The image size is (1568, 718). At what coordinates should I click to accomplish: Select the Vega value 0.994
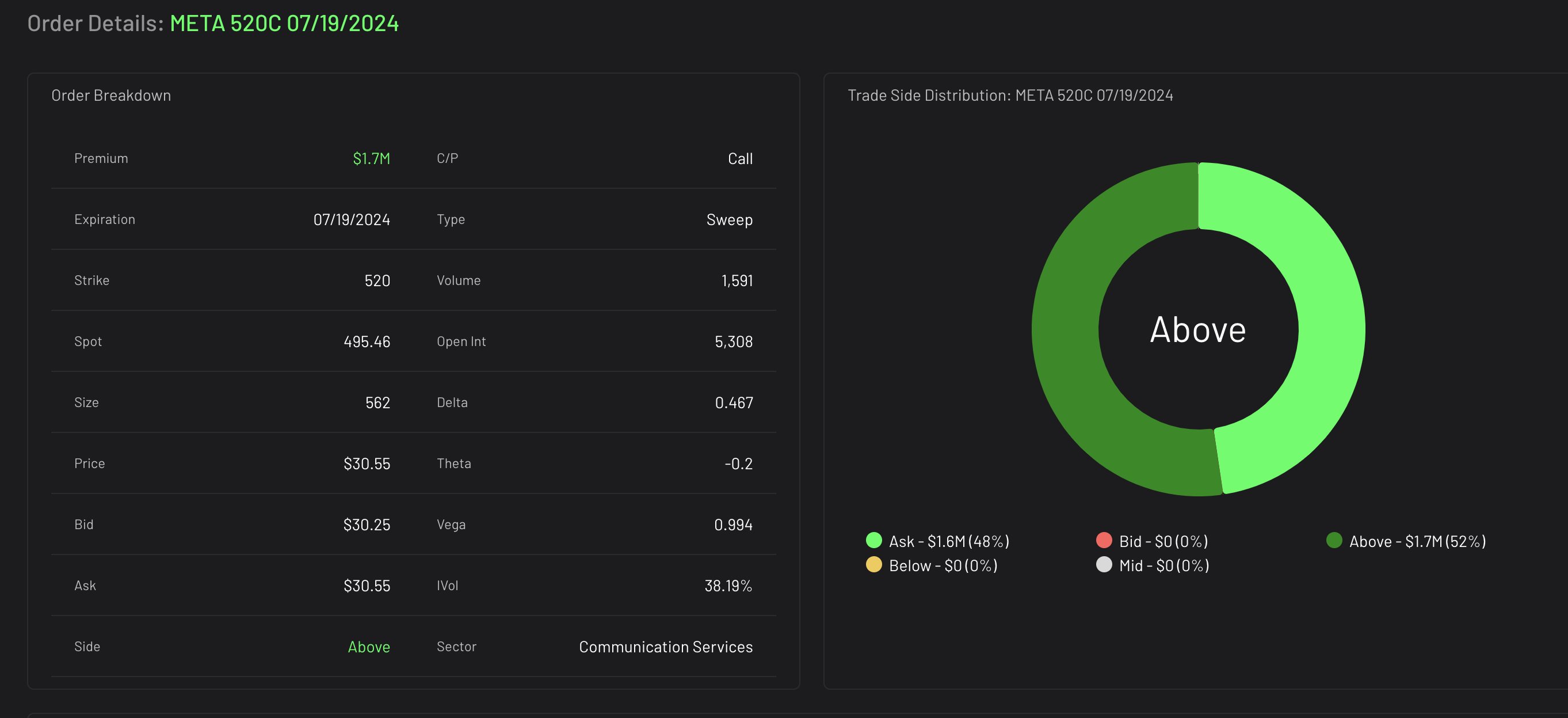734,525
